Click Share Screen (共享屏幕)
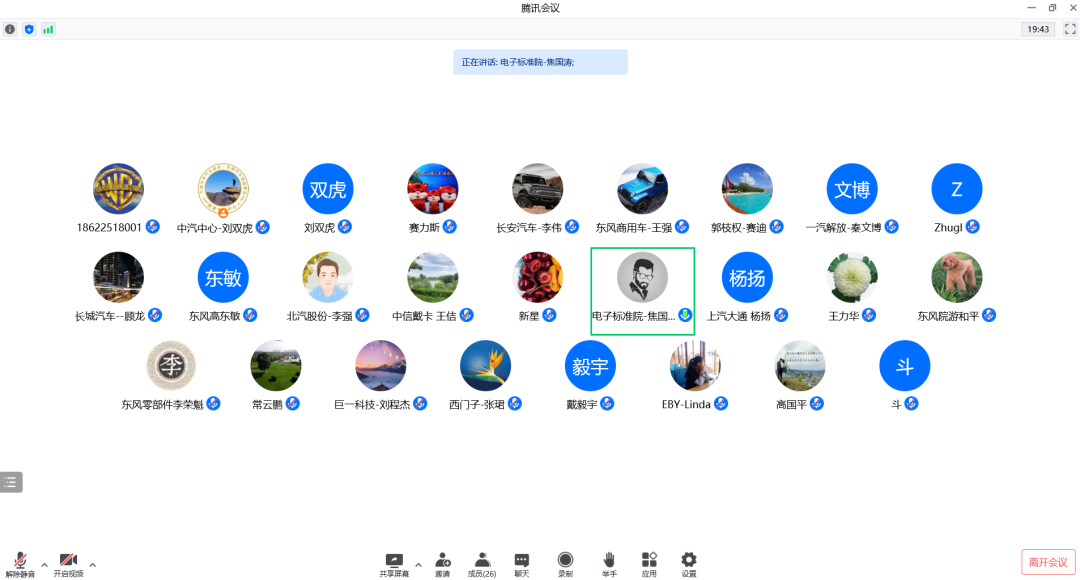The image size is (1080, 580). point(394,563)
